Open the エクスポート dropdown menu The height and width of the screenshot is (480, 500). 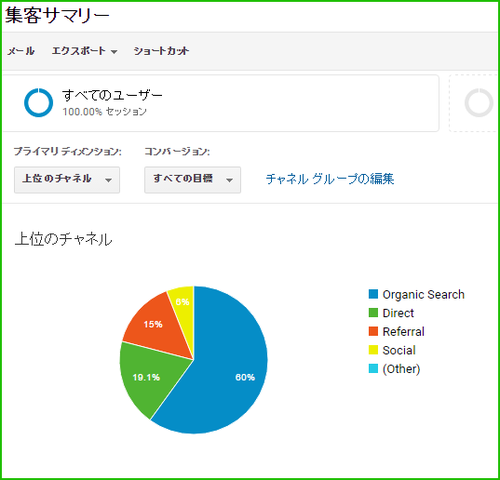pos(84,51)
